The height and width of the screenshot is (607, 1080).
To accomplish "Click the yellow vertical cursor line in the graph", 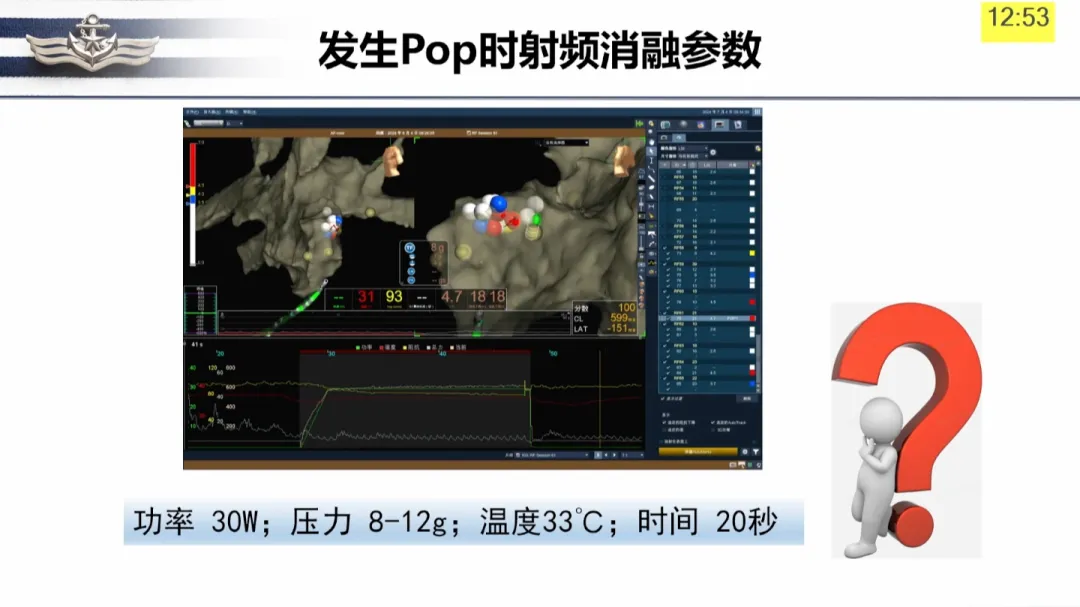I will 600,400.
